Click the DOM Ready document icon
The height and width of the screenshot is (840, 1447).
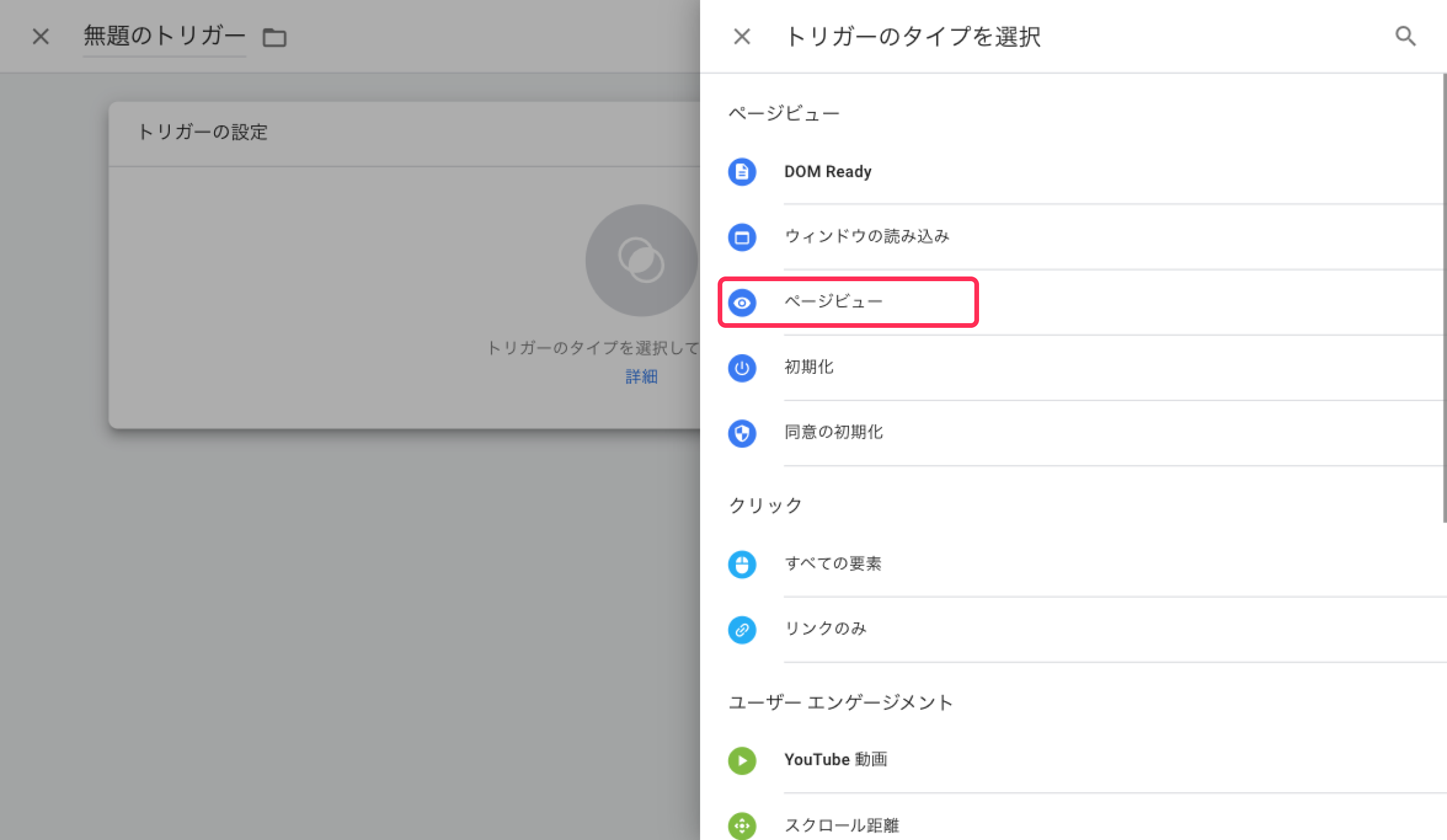tap(742, 172)
